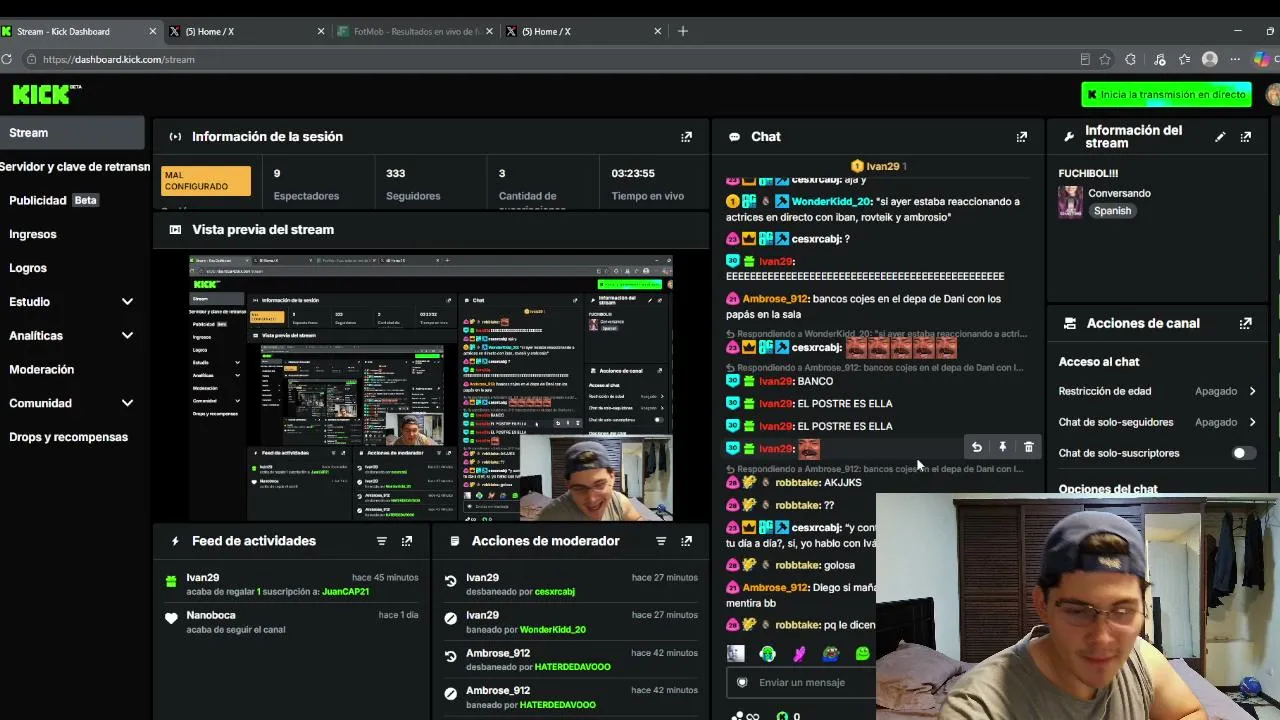Pop out the Chat panel
1280x720 pixels.
point(1021,137)
